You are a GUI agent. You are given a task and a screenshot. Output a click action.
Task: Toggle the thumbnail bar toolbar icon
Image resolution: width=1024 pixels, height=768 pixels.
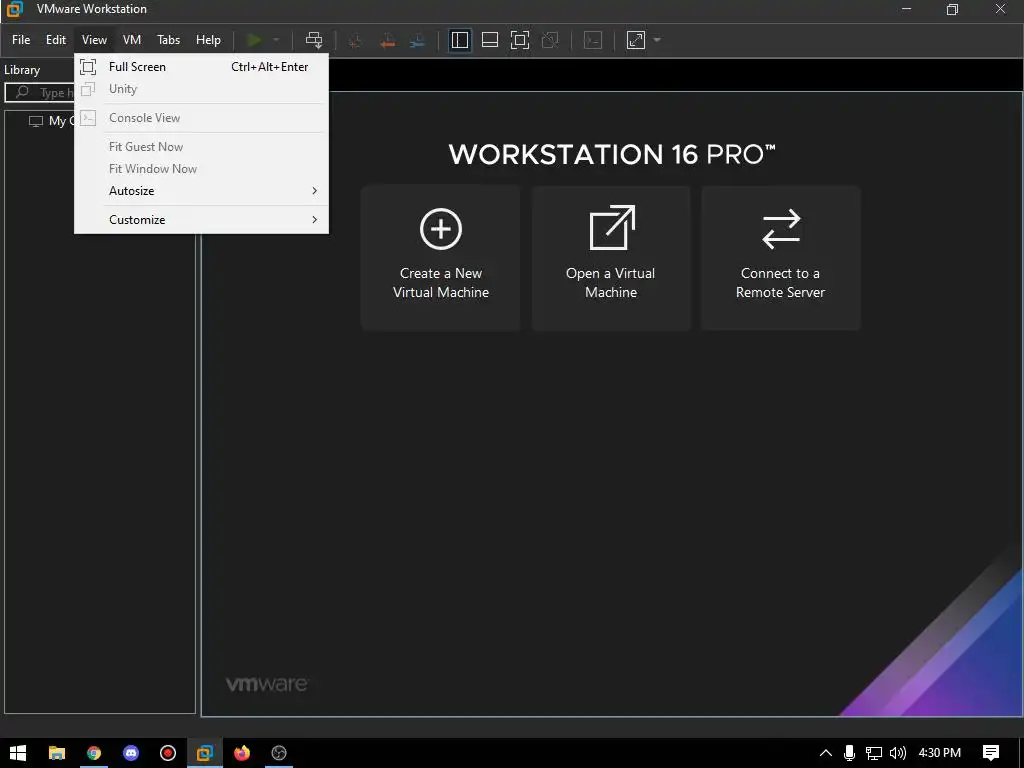click(490, 40)
